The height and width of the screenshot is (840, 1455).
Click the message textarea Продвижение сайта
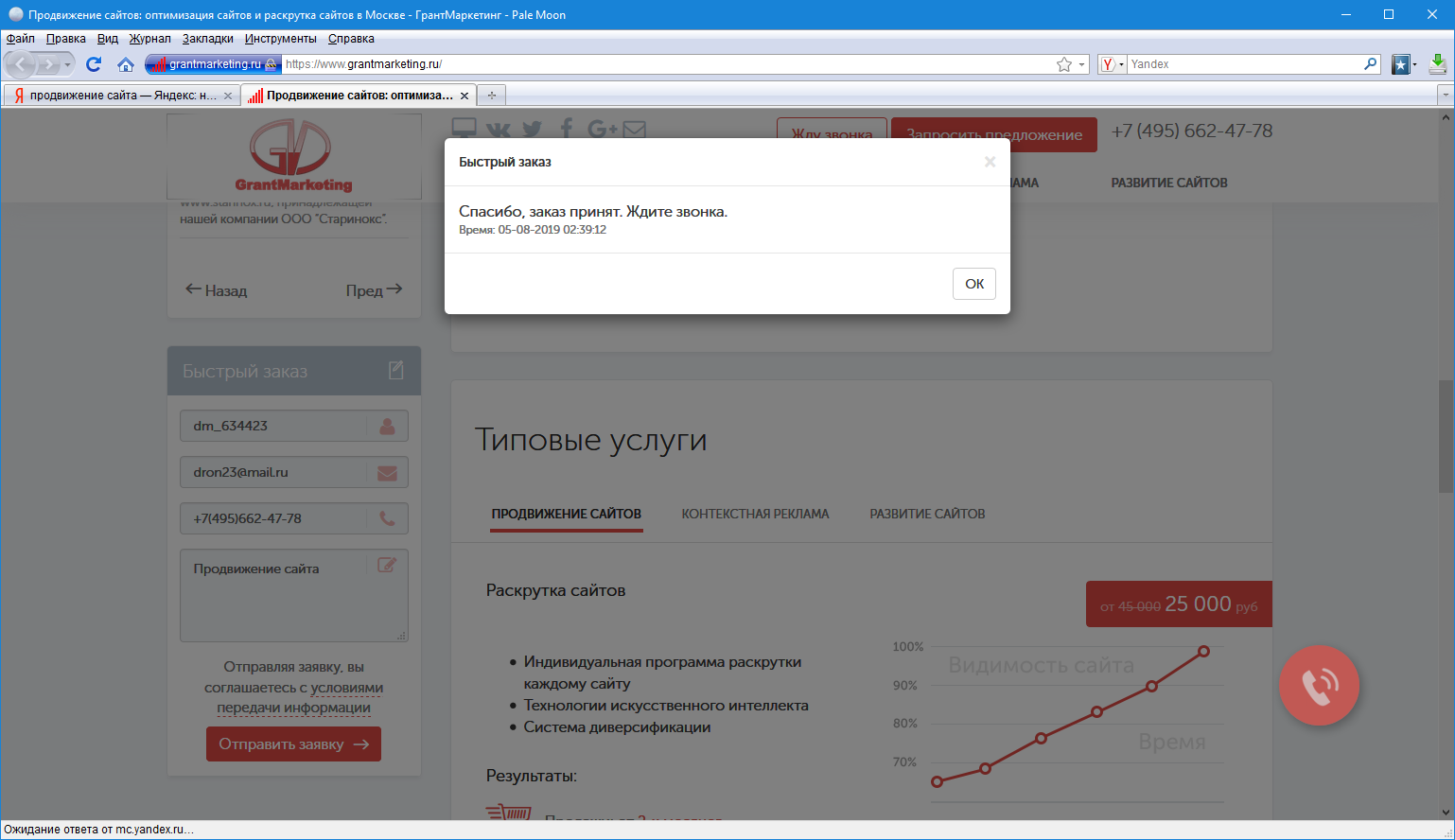pos(294,596)
